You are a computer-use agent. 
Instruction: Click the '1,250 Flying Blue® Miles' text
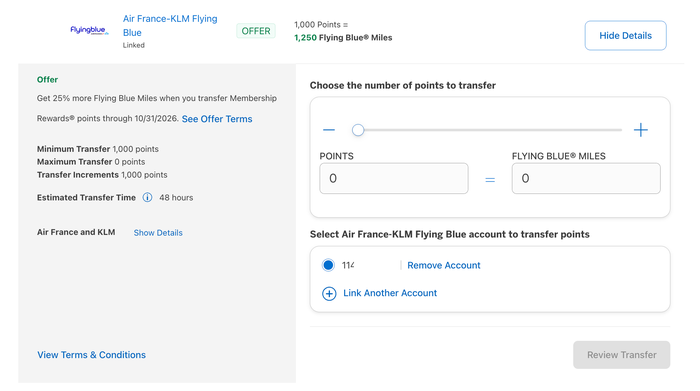pyautogui.click(x=343, y=37)
